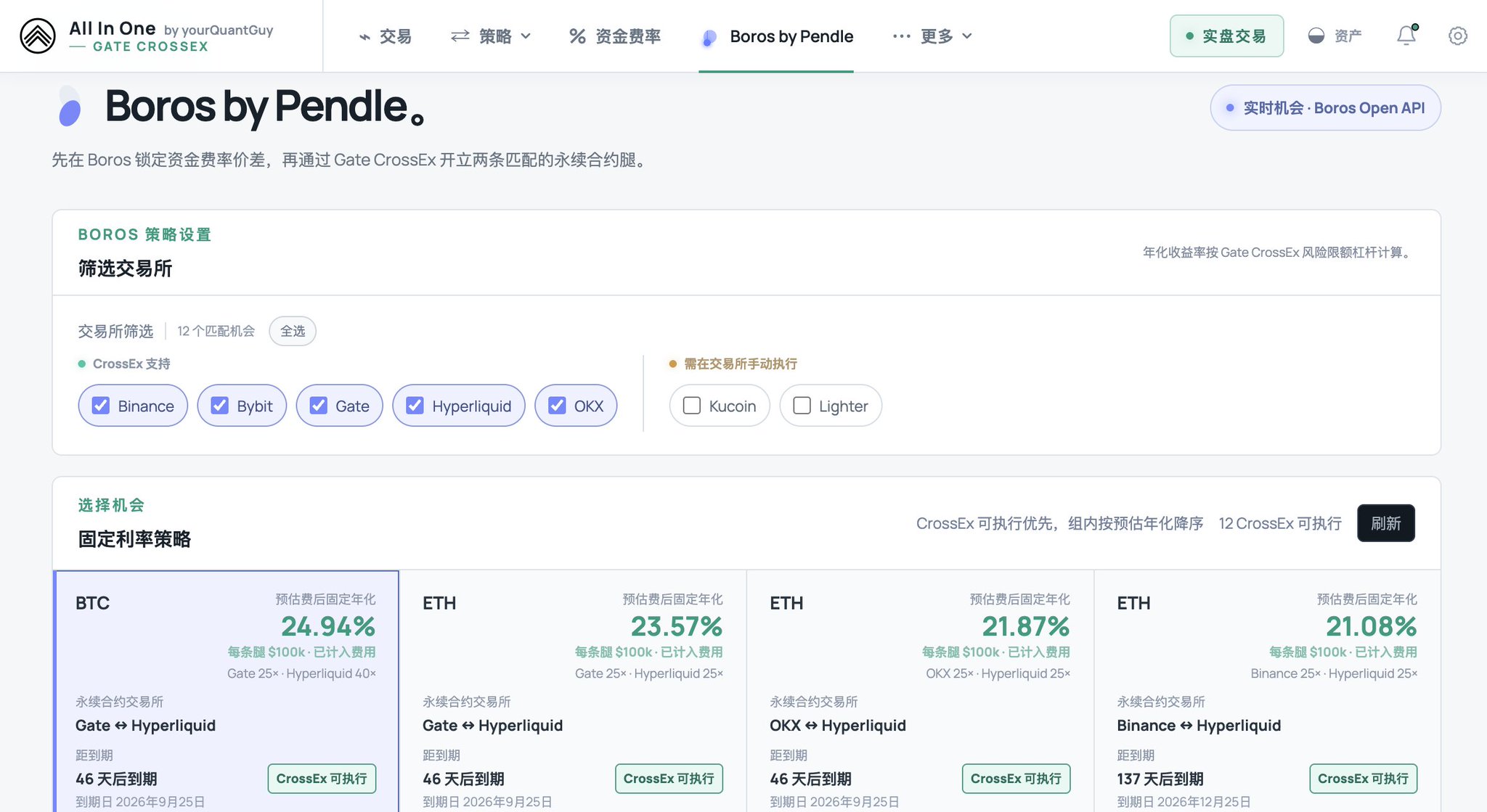Click CrossEx 可执行 badge on BTC card
The width and height of the screenshot is (1487, 812).
tap(322, 779)
